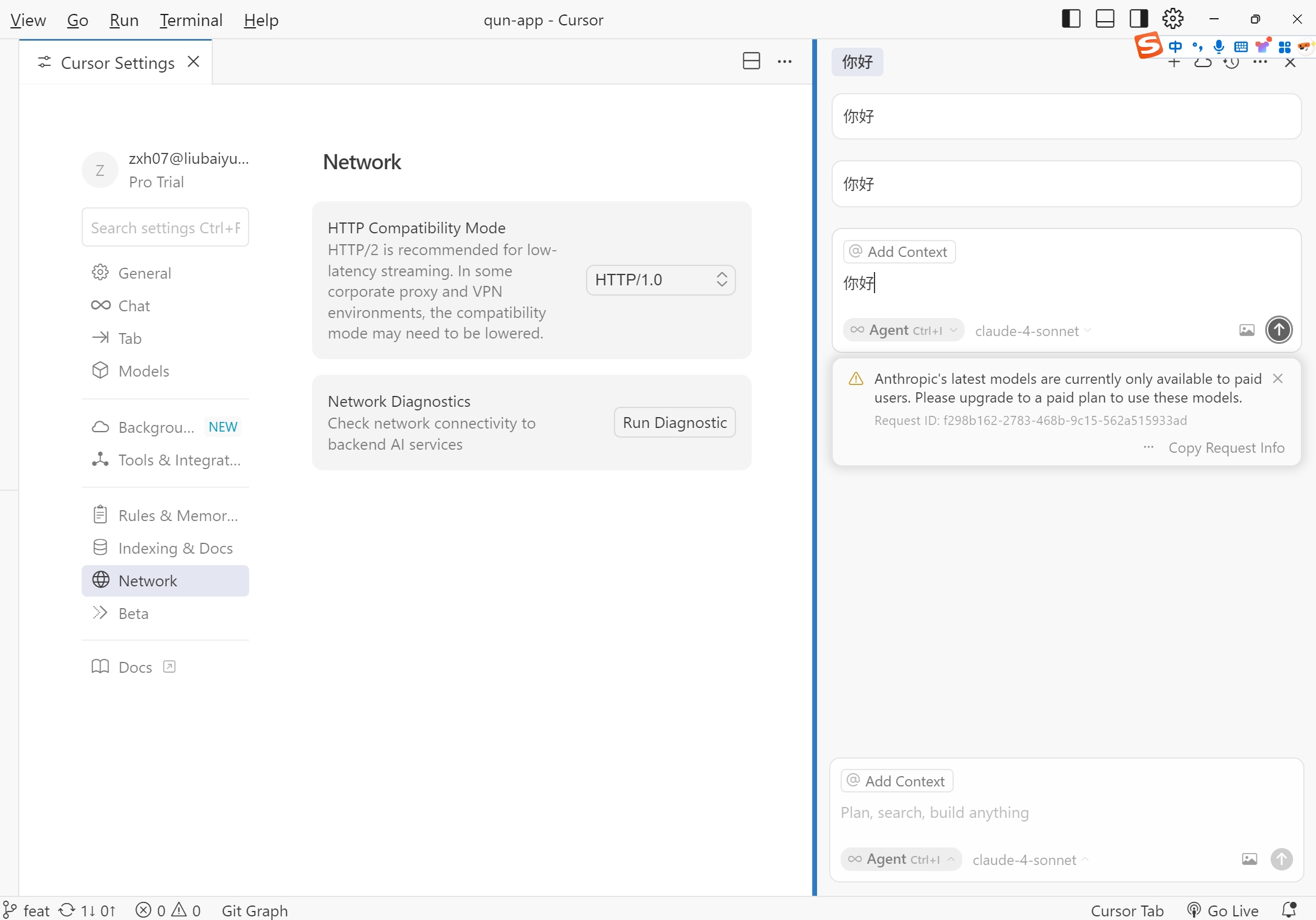Open the Terminal menu
The width and height of the screenshot is (1316, 920).
[191, 20]
